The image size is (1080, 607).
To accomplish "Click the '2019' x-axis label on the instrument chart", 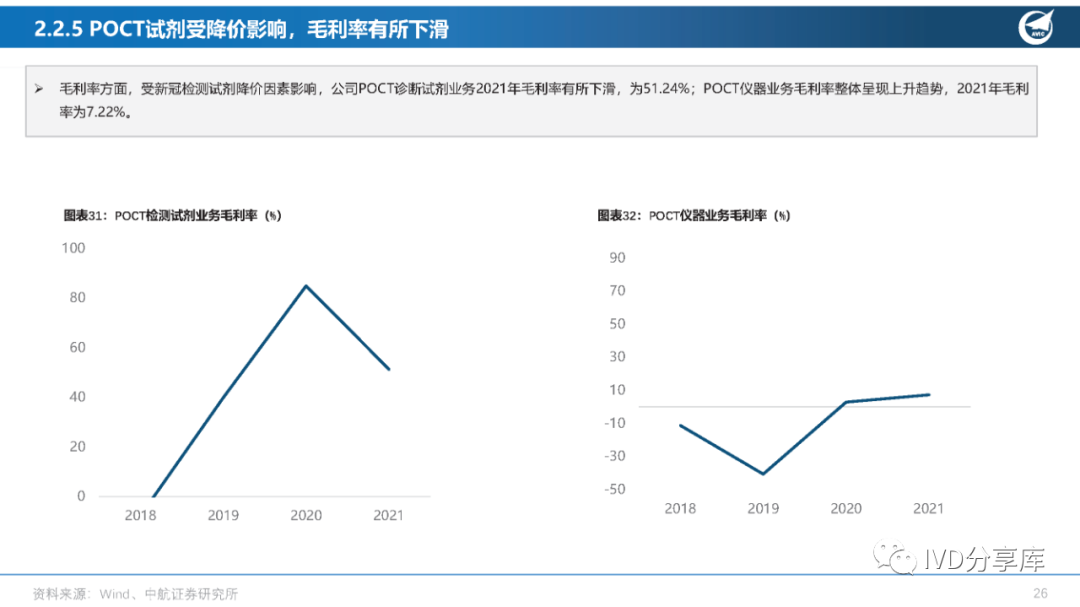I will pos(763,508).
